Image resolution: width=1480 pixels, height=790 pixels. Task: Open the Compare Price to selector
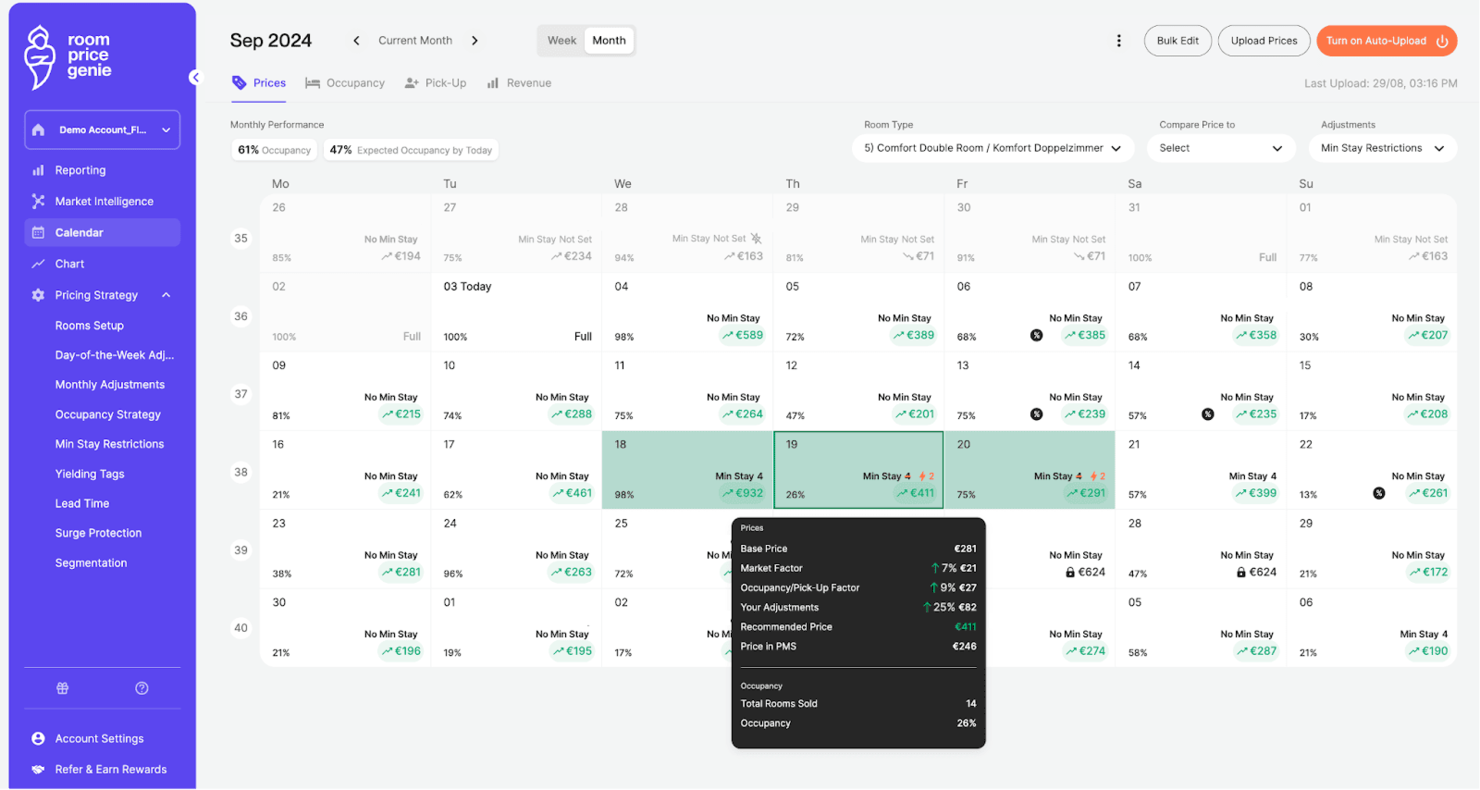point(1221,147)
